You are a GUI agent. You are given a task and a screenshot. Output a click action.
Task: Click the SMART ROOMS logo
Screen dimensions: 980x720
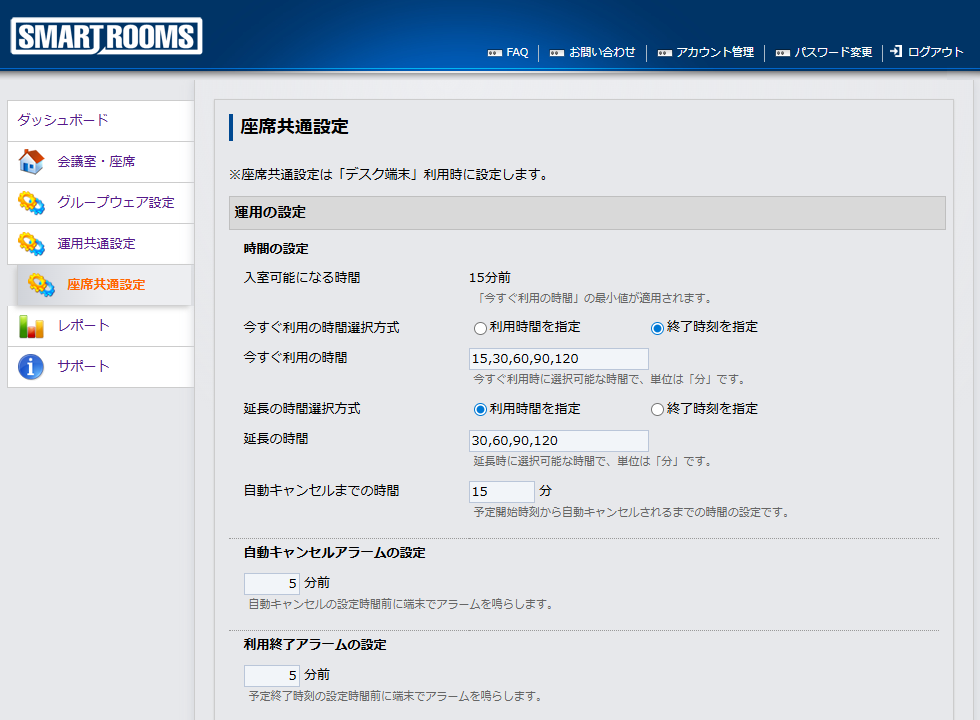click(106, 37)
